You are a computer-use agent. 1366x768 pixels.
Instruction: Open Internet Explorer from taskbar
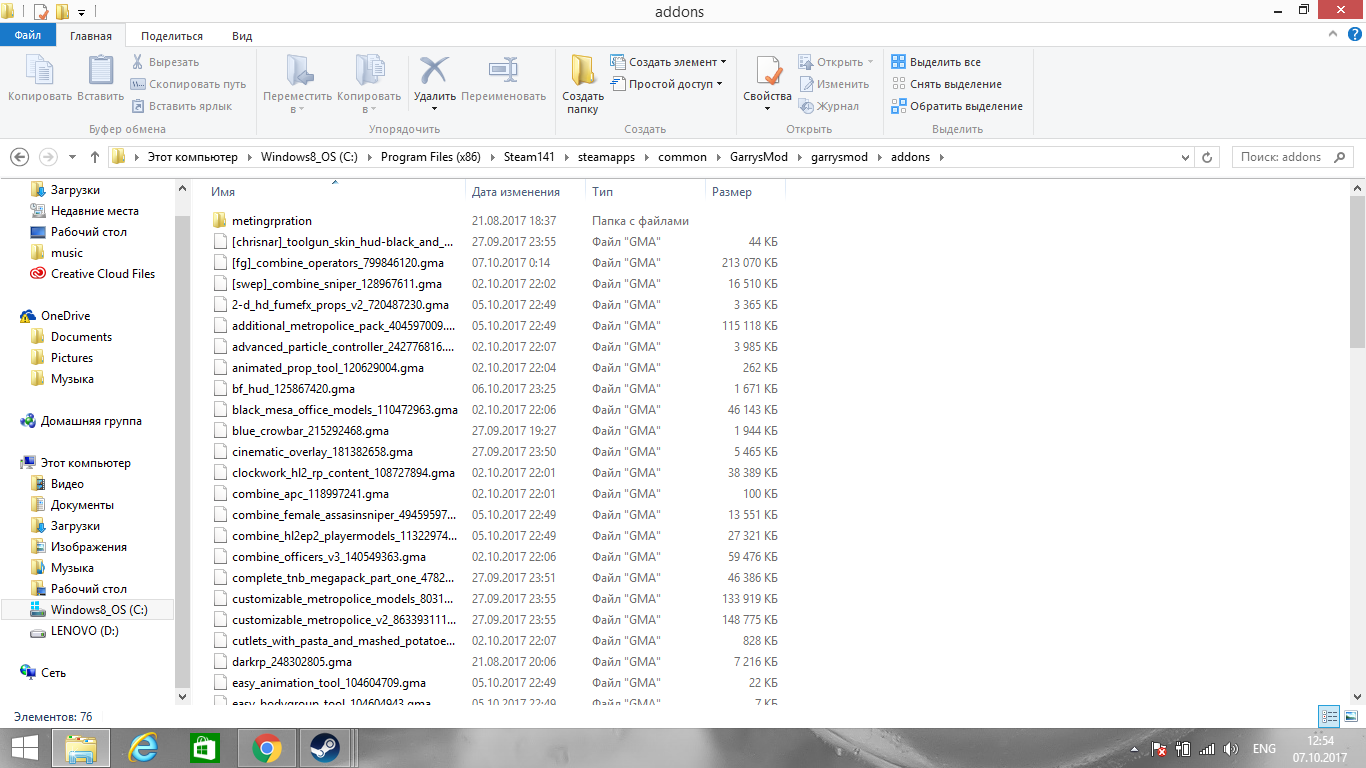click(144, 748)
